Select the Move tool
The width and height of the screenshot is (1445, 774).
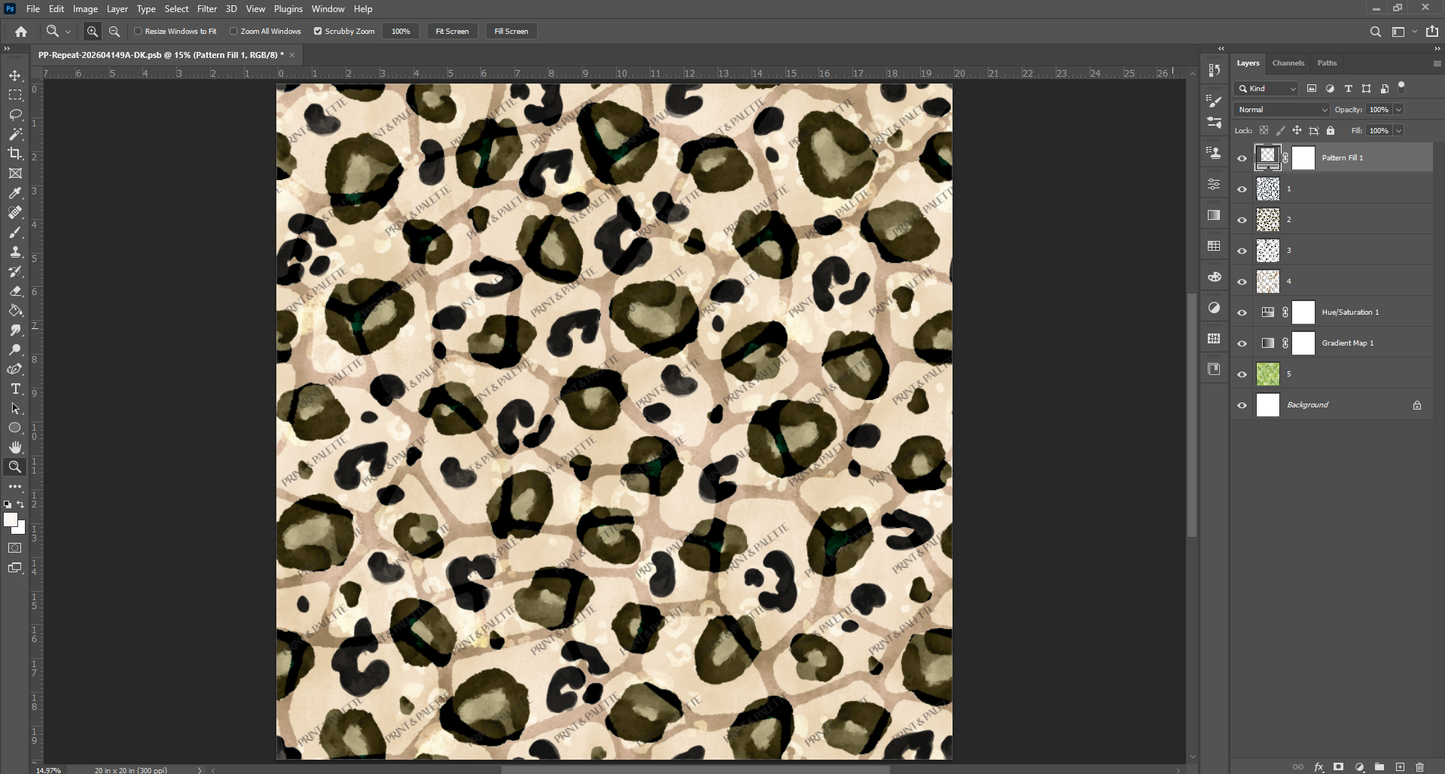(15, 75)
